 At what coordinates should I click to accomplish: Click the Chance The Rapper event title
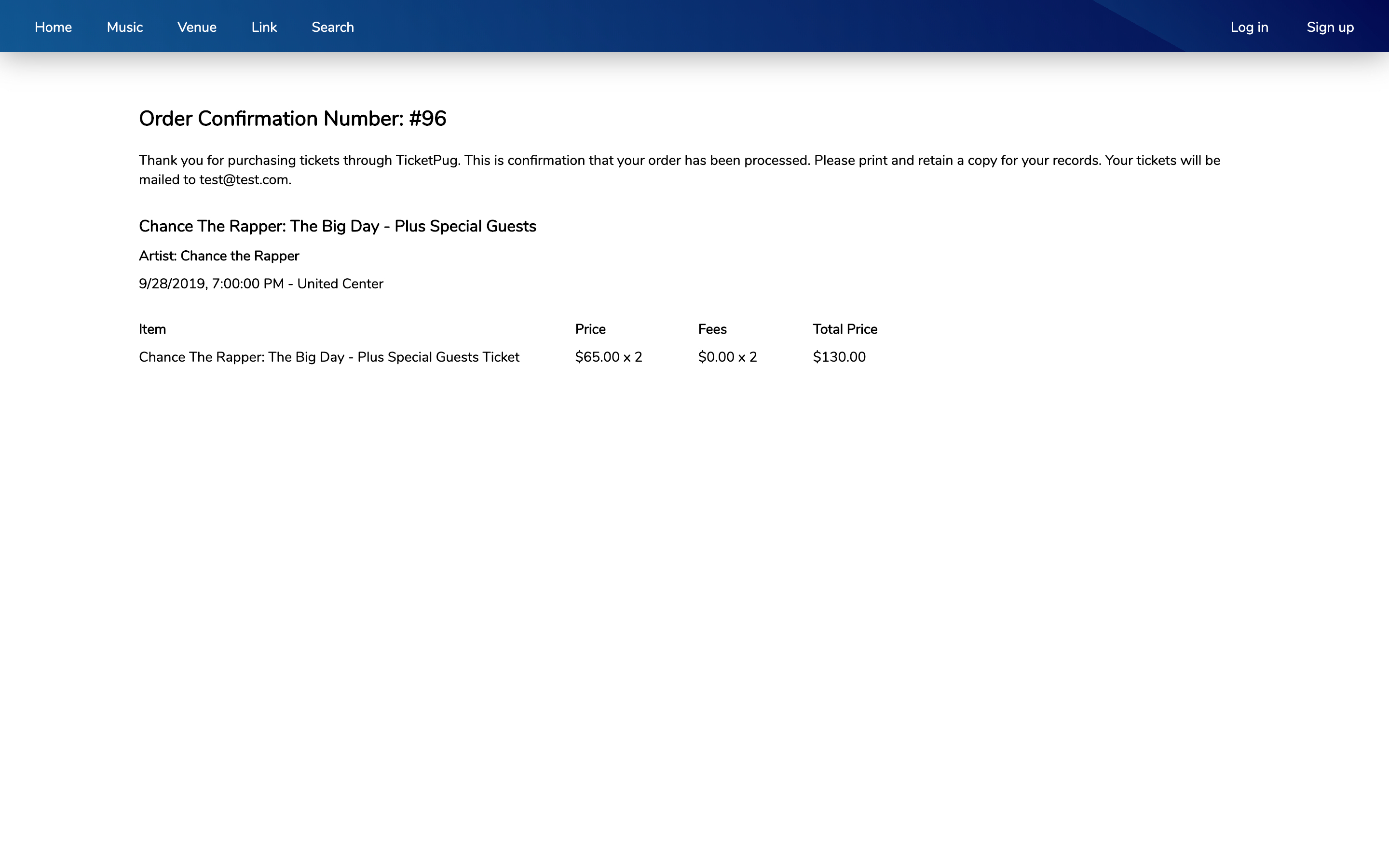pyautogui.click(x=337, y=226)
